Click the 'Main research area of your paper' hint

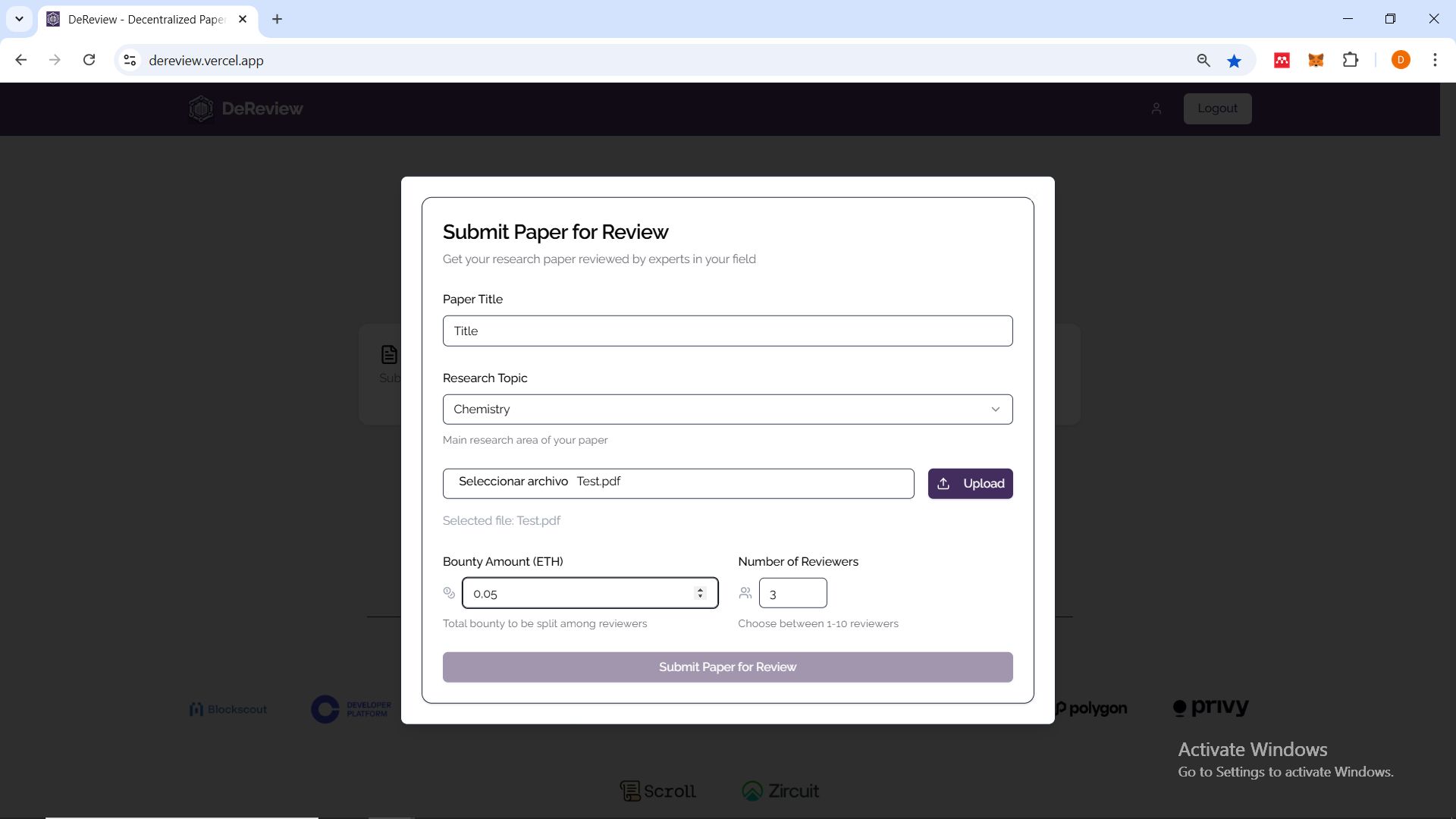point(525,440)
